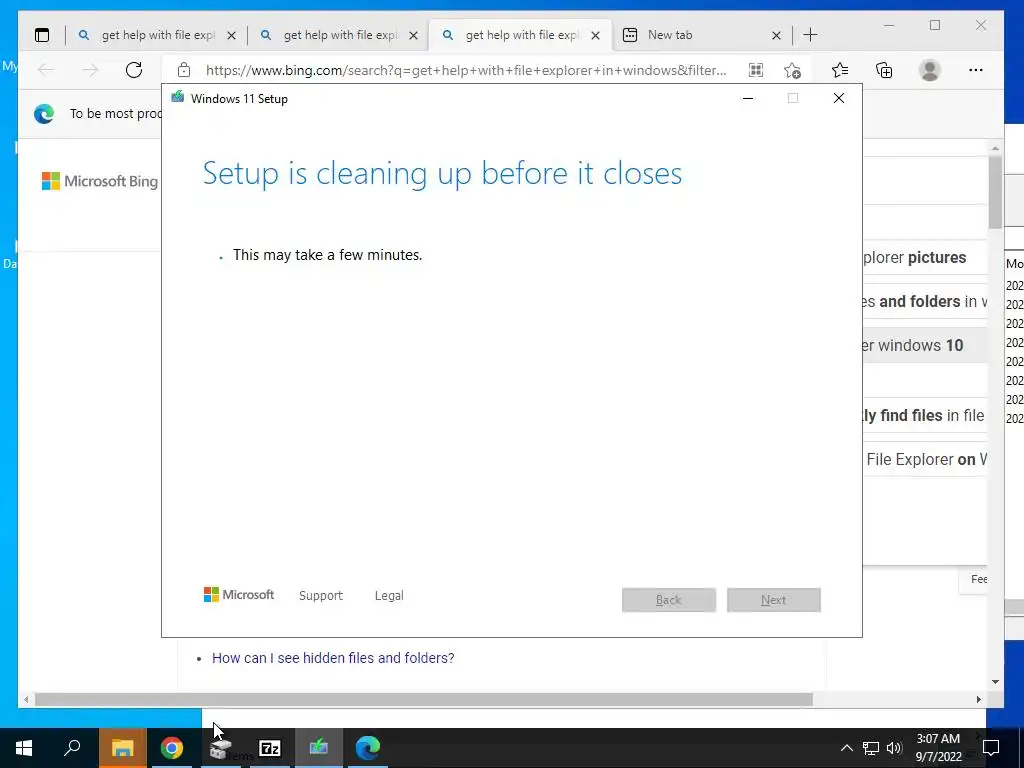
Task: Click the 'find files in file' related search suggestion
Action: 924,415
